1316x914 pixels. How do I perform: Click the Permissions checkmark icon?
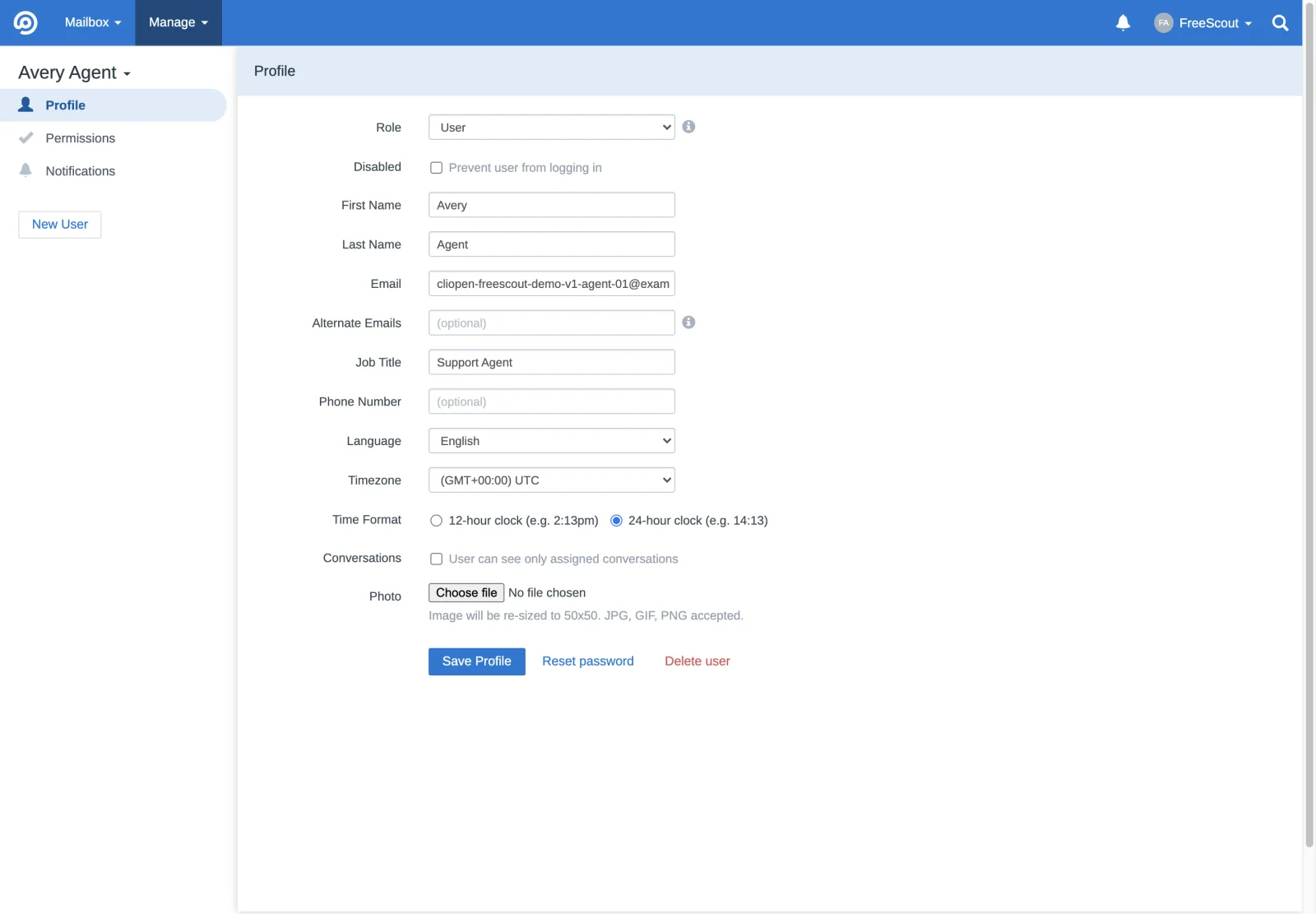pyautogui.click(x=26, y=137)
